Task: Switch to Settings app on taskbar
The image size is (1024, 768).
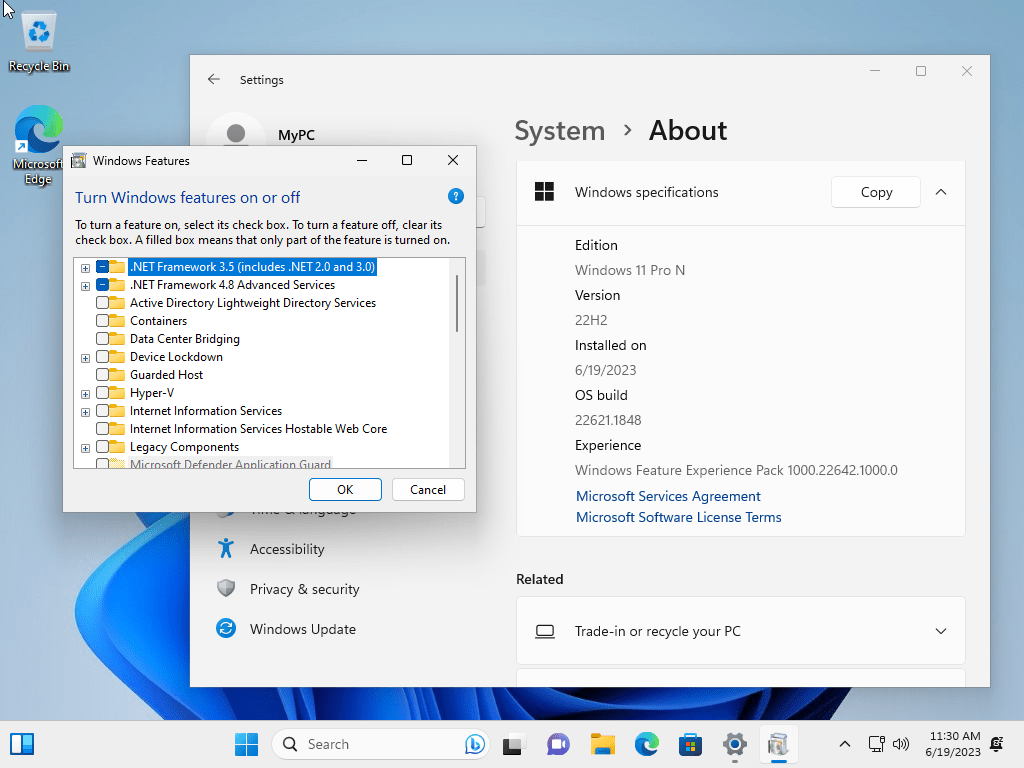Action: click(735, 744)
